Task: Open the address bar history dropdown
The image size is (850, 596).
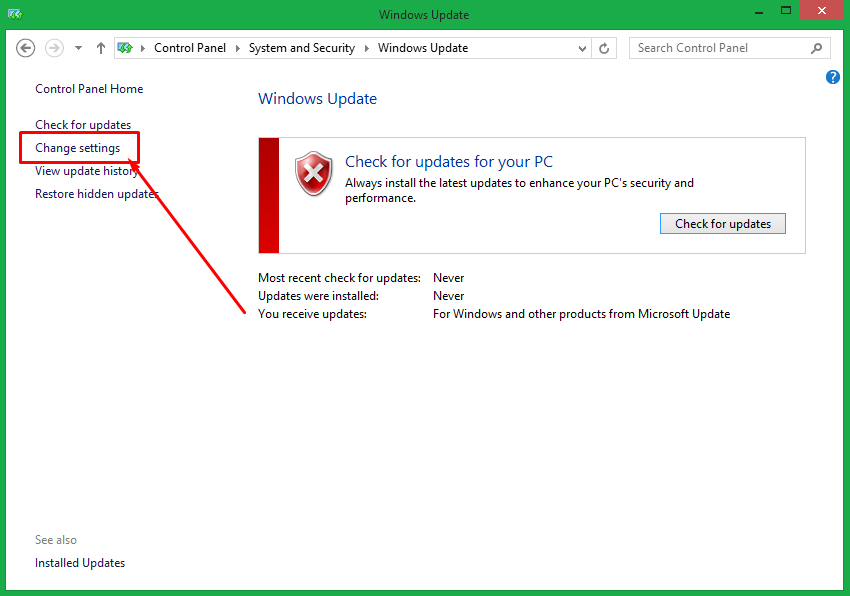Action: (582, 48)
